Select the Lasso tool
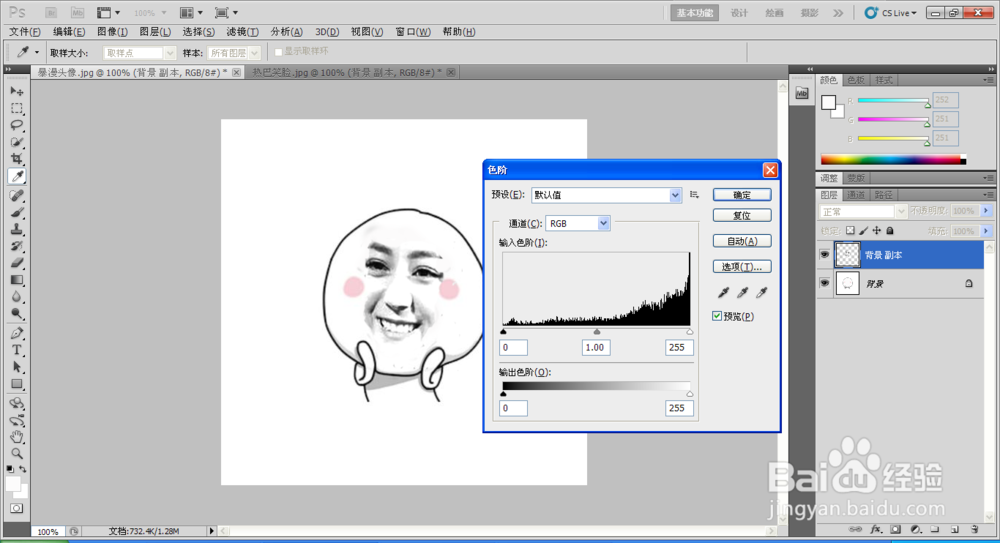This screenshot has width=1000, height=543. (x=17, y=125)
